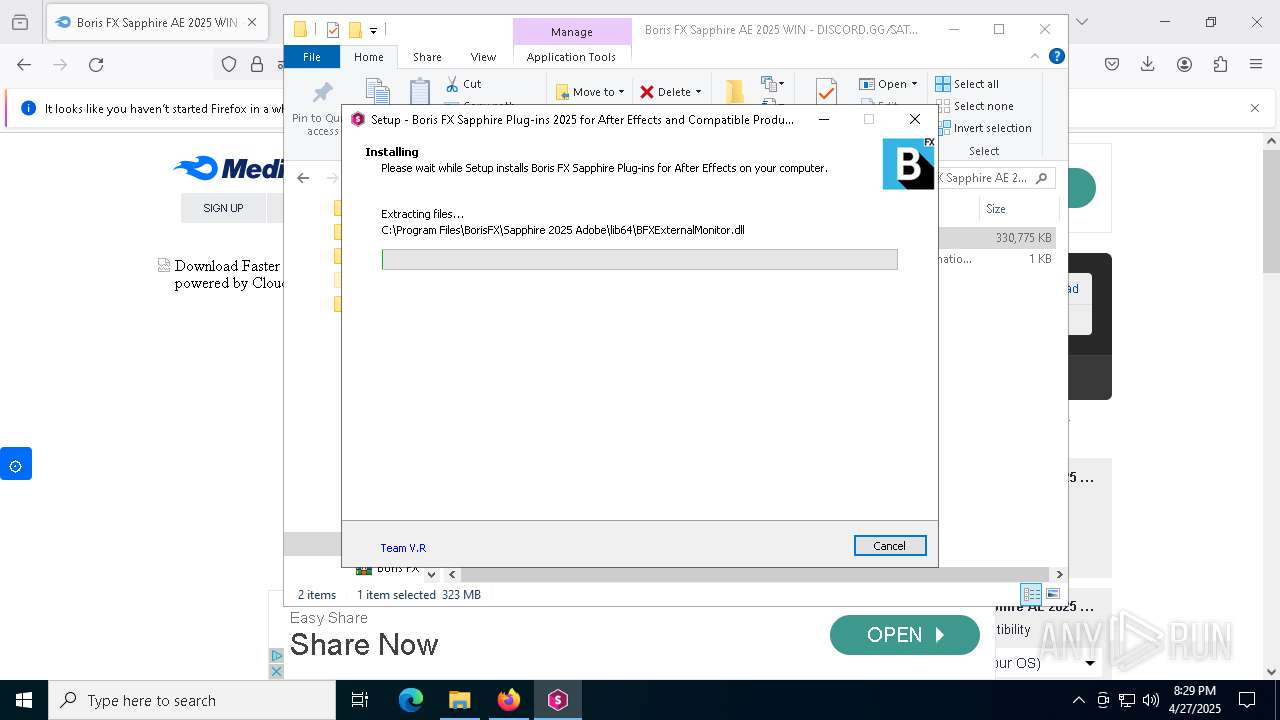
Task: Switch to Home tab in File Explorer
Action: coord(368,57)
